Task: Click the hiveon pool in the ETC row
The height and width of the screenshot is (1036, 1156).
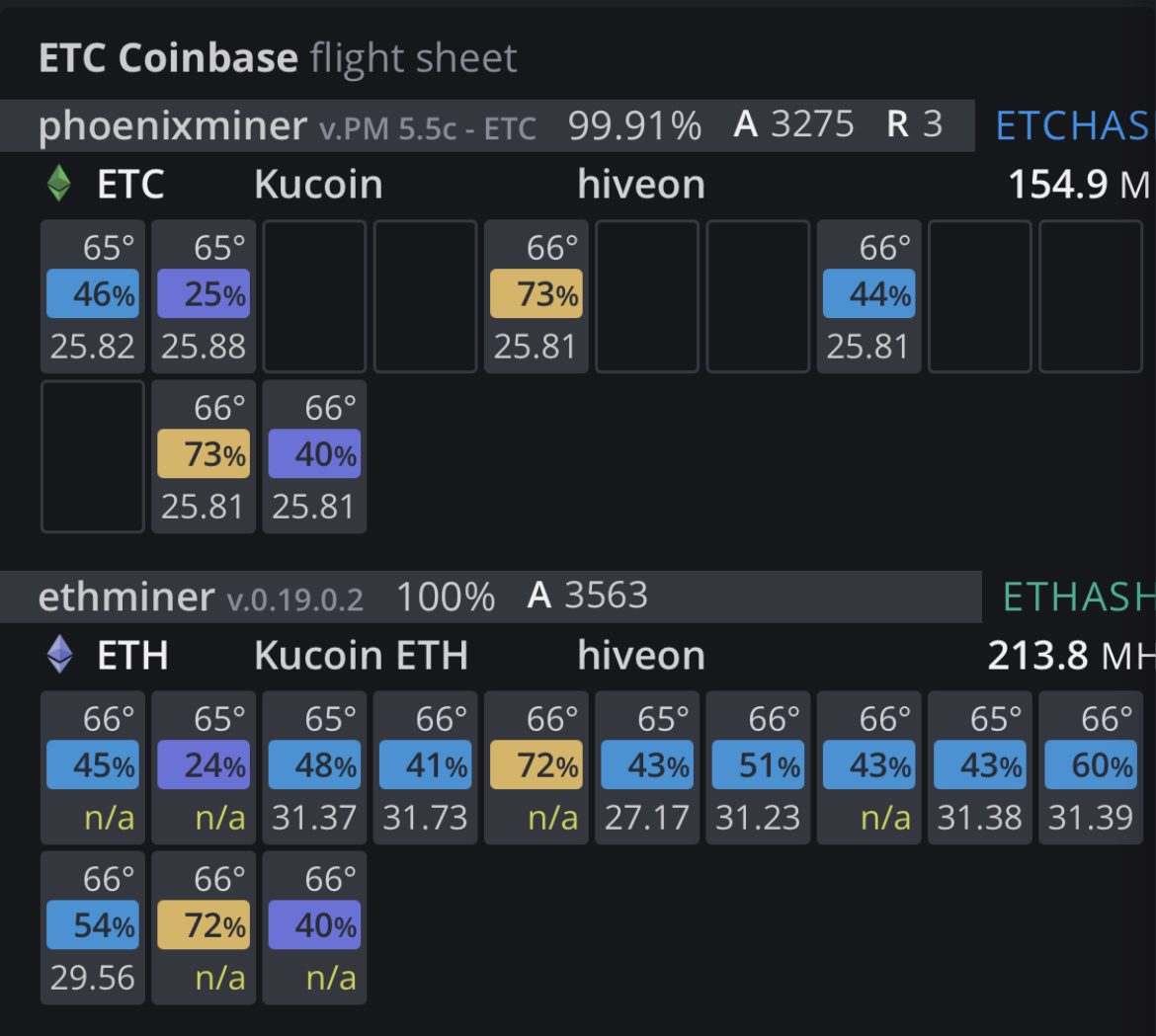Action: tap(641, 185)
